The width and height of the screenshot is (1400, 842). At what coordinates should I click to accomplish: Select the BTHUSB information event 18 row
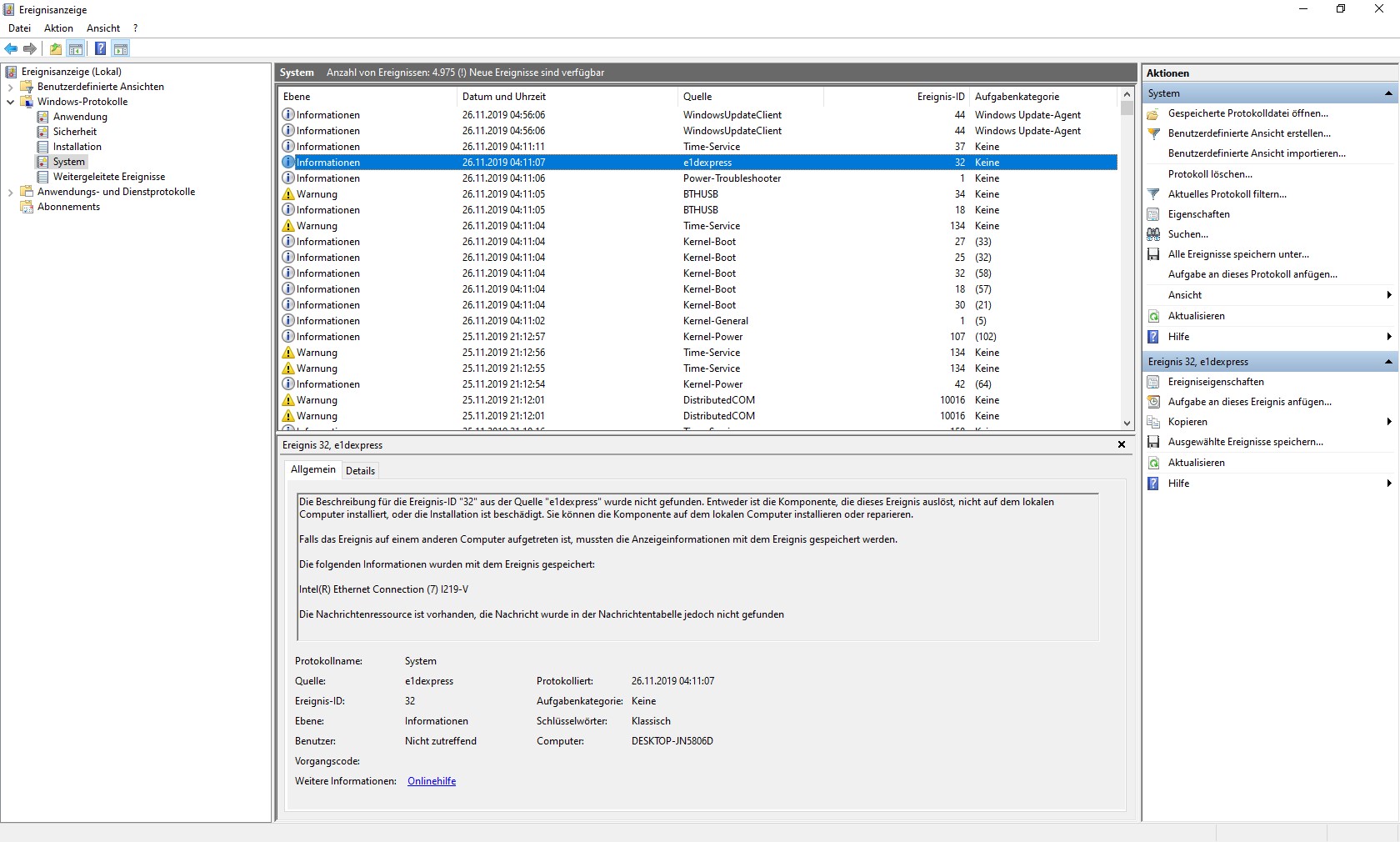698,210
